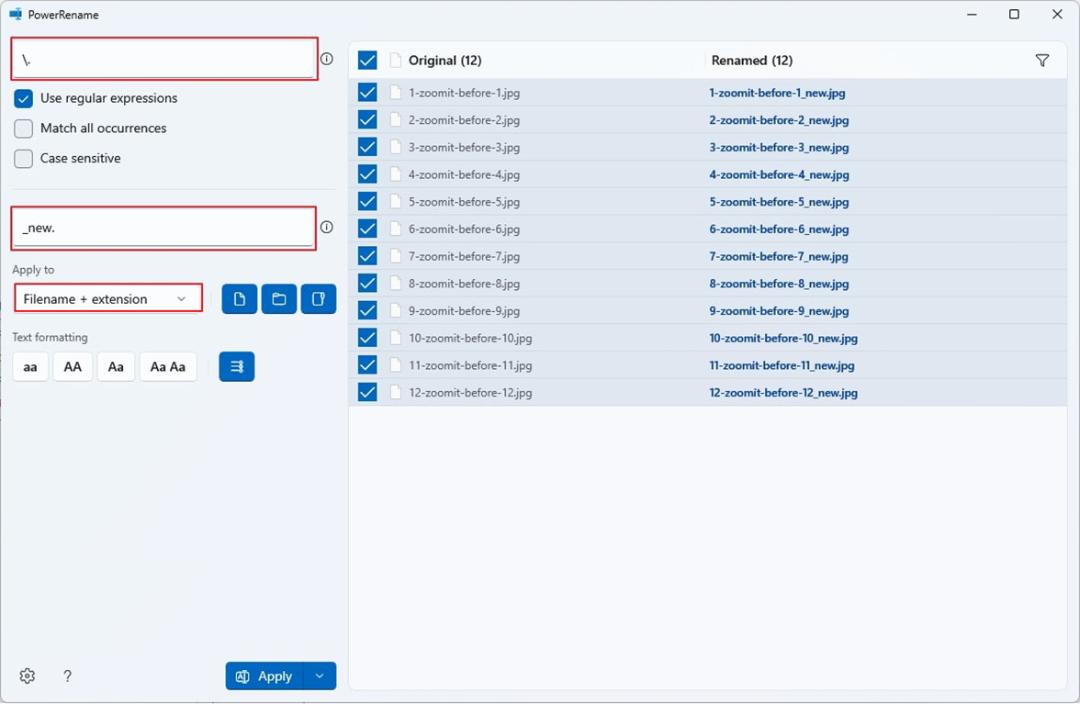This screenshot has height=704, width=1080.
Task: Uncheck the 2-zoomit-before-2.jpg checkbox
Action: pyautogui.click(x=367, y=120)
